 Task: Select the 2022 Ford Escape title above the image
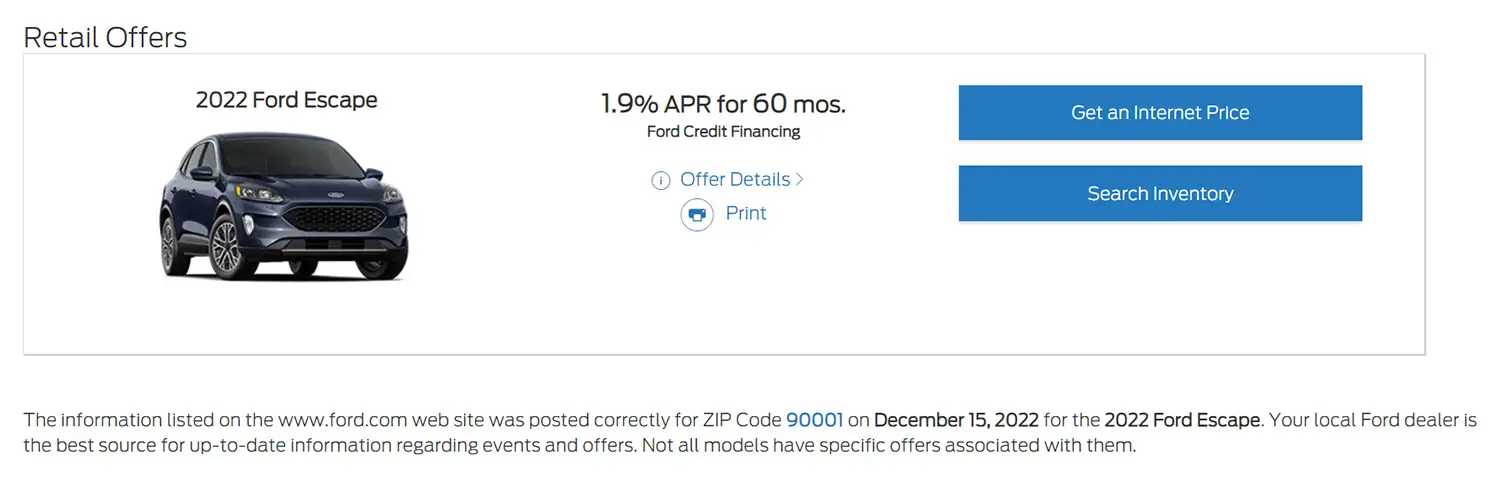coord(286,100)
